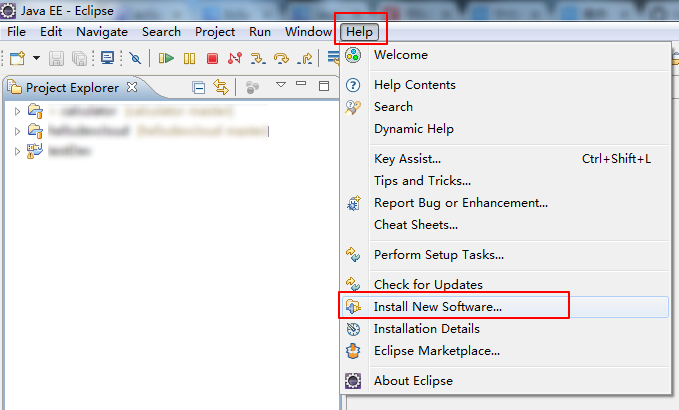This screenshot has width=679, height=410.
Task: Open the Project menu
Action: 215,32
